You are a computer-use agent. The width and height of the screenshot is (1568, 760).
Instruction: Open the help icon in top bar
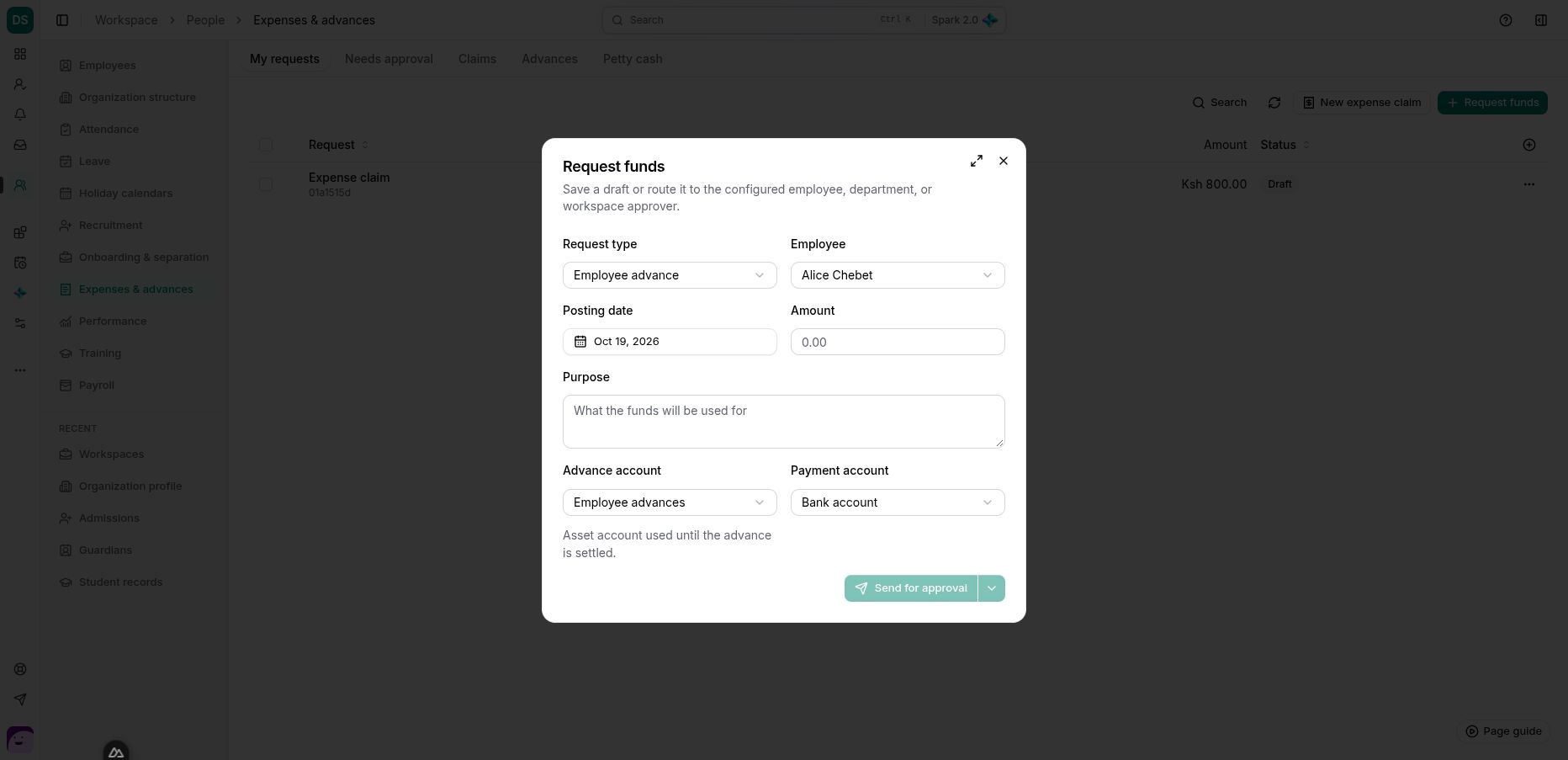pos(1506,20)
